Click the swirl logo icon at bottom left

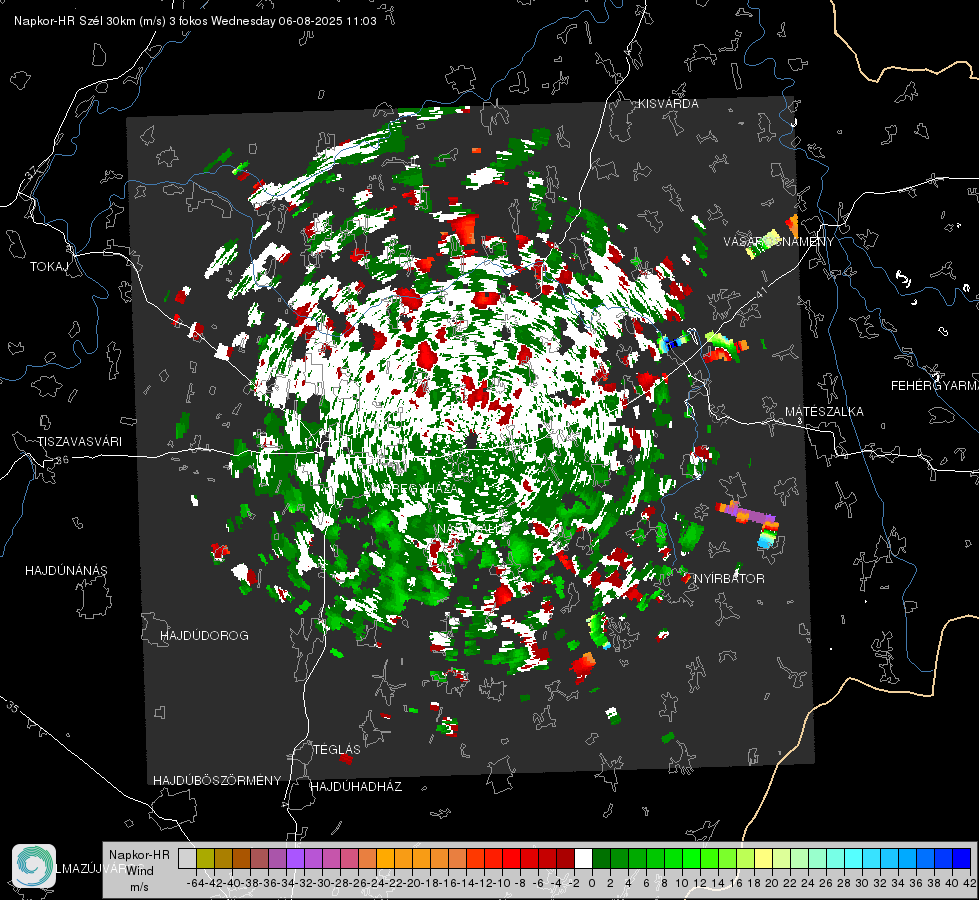(34, 866)
